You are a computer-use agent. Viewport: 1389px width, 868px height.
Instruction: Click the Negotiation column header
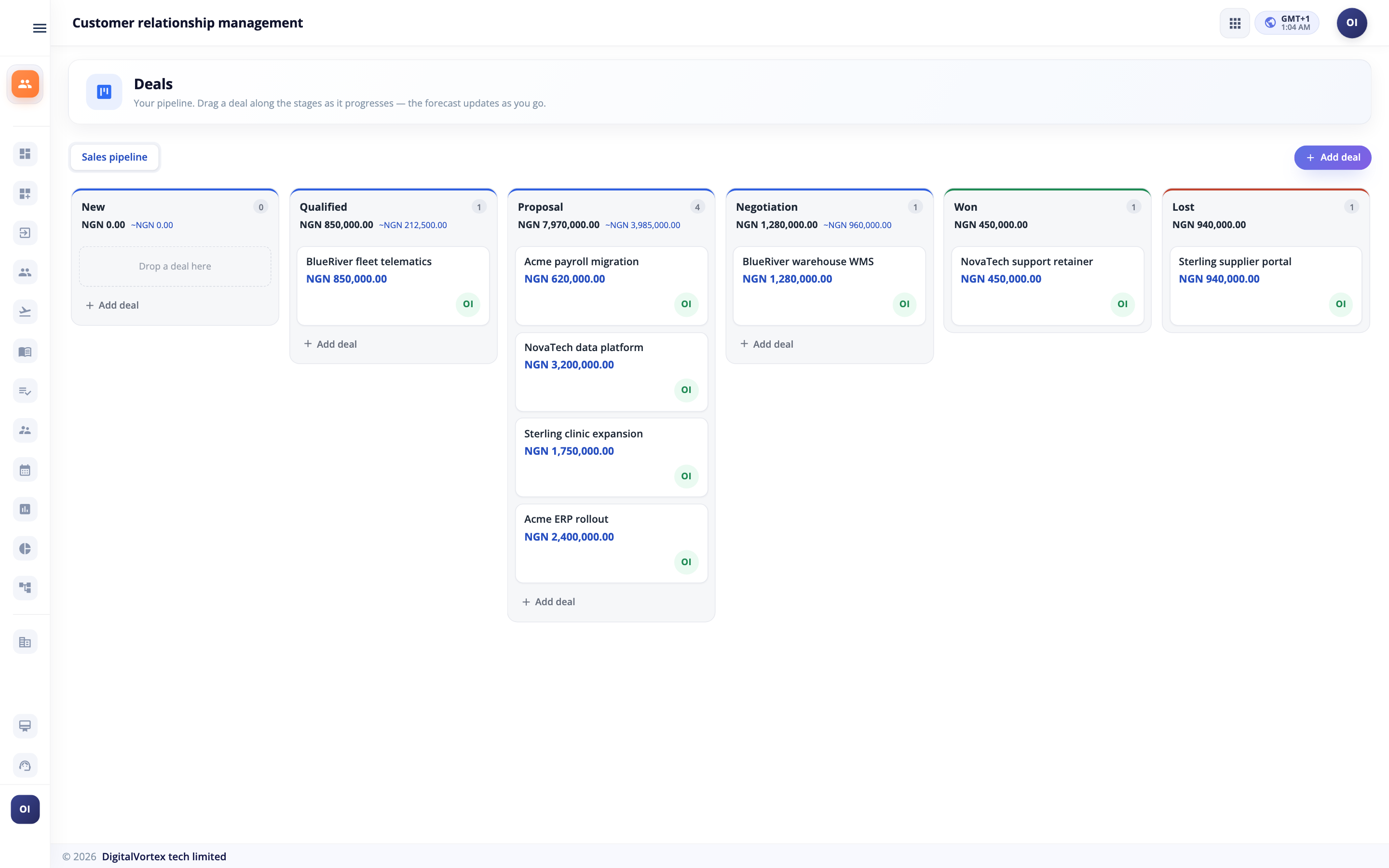[767, 207]
